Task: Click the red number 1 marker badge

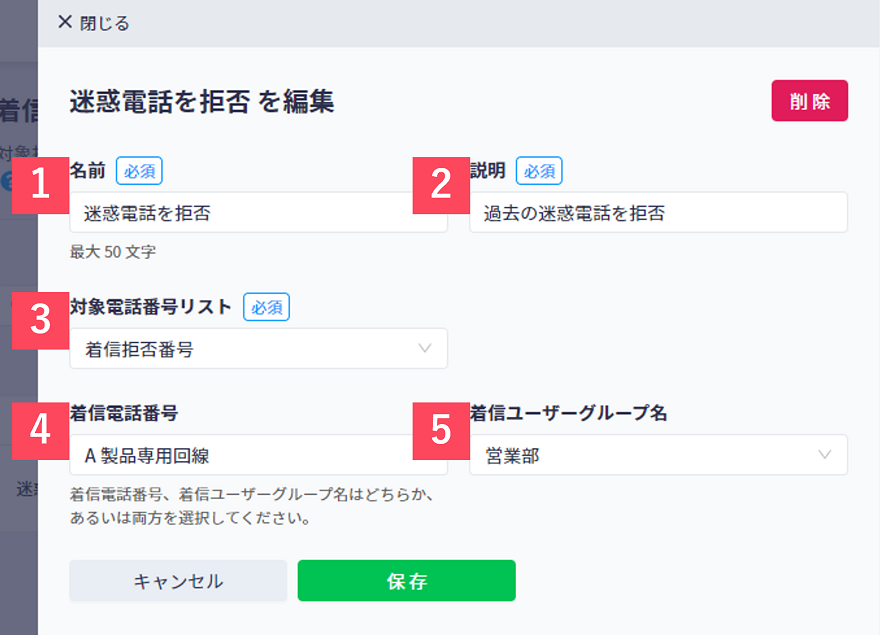Action: 40,185
